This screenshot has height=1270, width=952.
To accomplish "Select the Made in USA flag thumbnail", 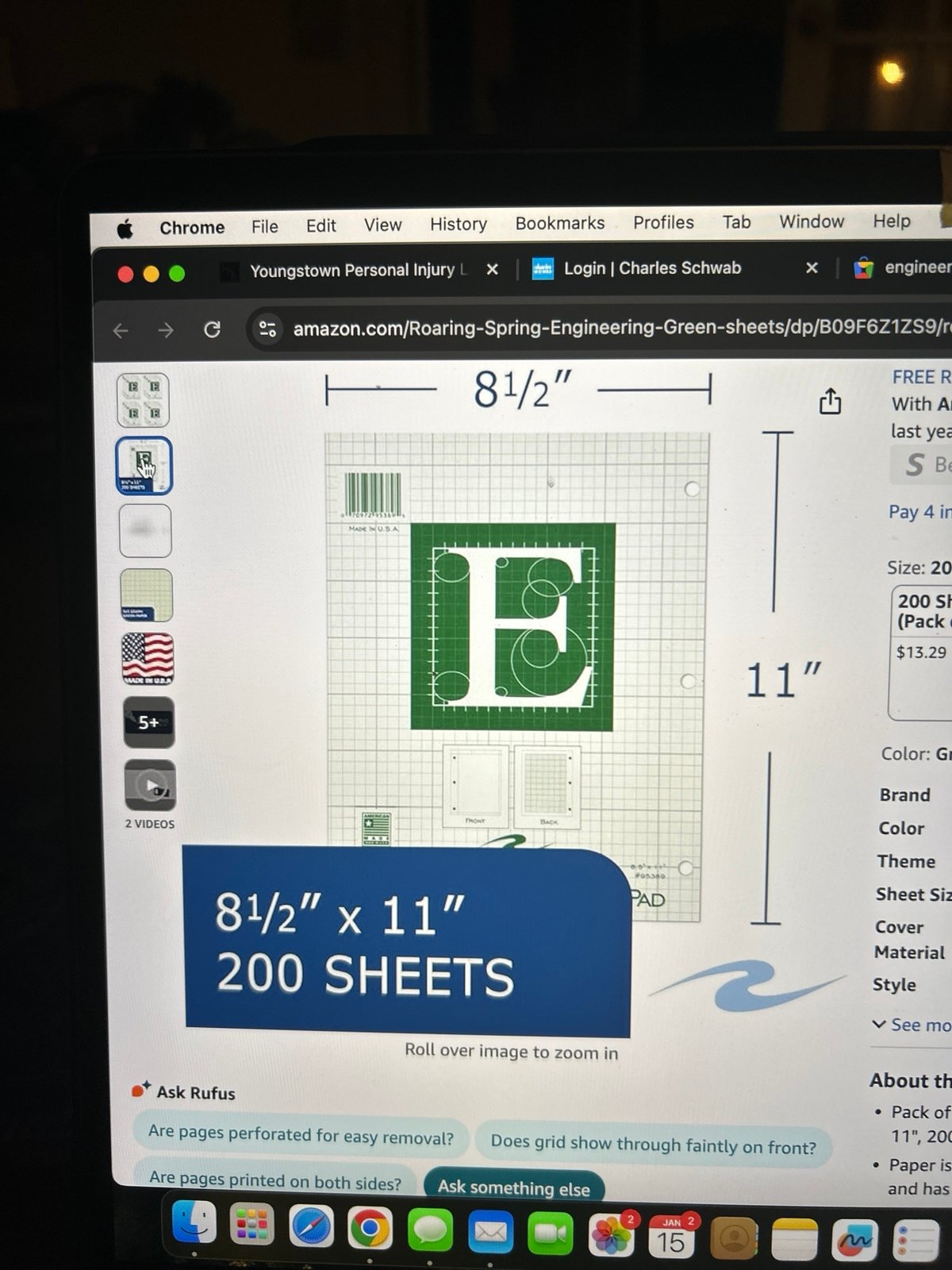I will pos(148,659).
